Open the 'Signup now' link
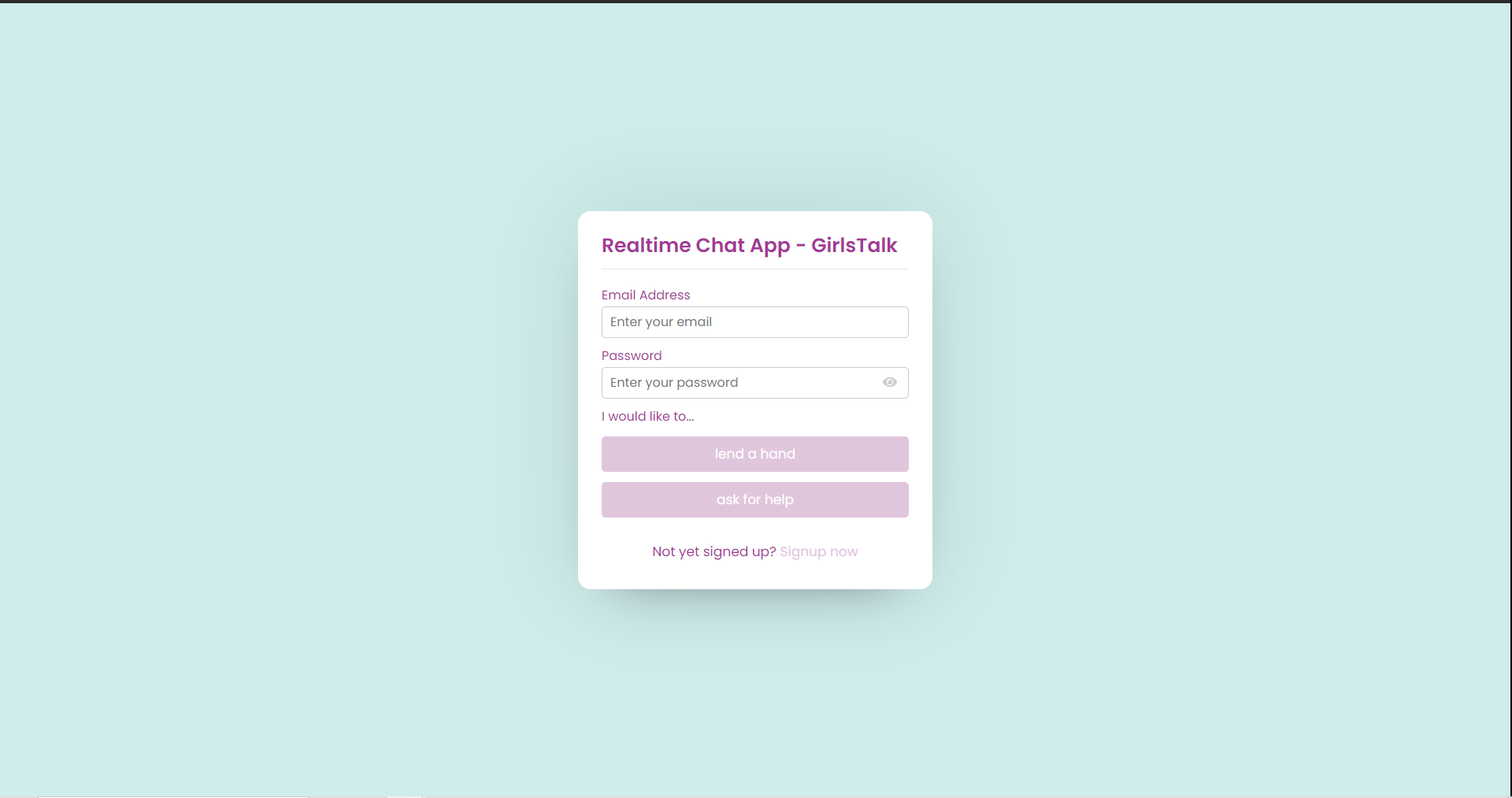 (818, 551)
